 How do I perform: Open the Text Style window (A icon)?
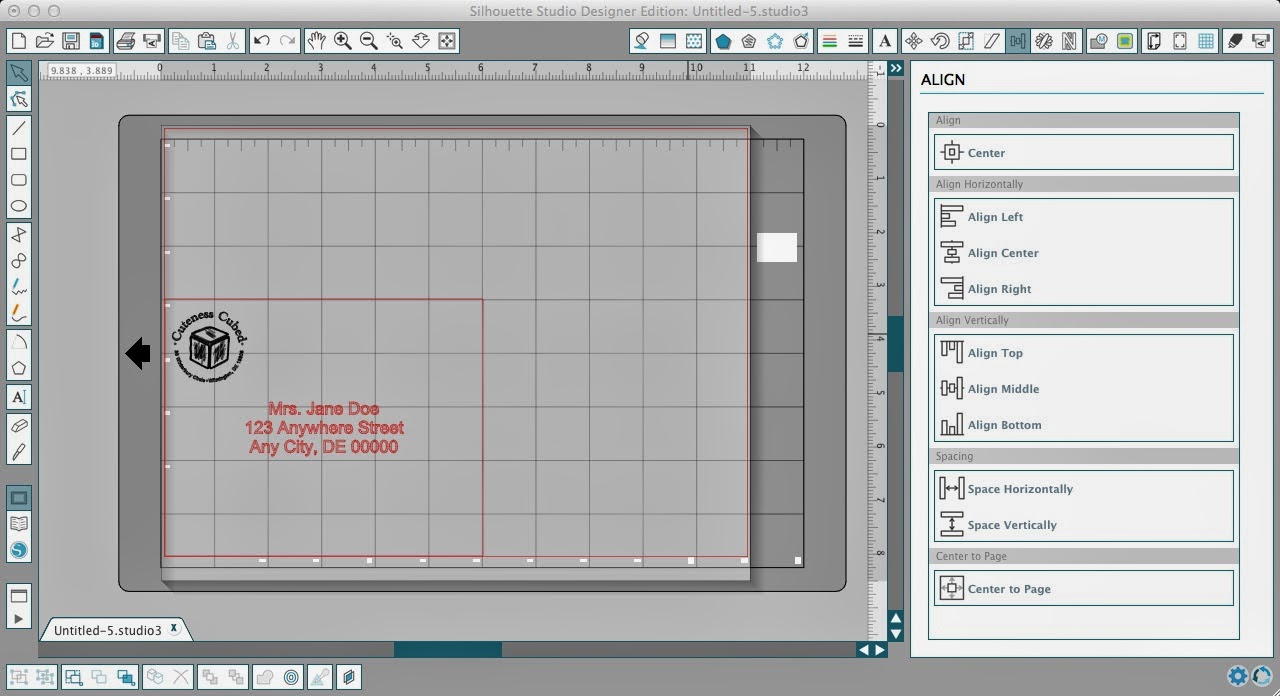tap(884, 41)
